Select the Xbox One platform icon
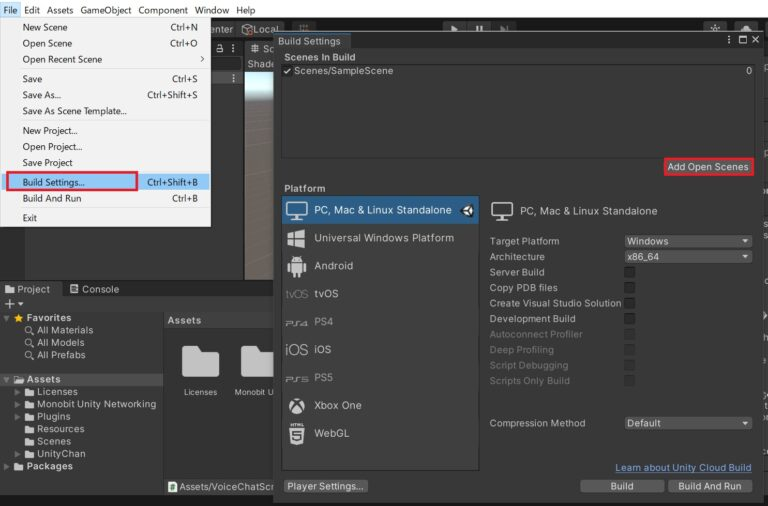The width and height of the screenshot is (768, 506). (x=296, y=406)
